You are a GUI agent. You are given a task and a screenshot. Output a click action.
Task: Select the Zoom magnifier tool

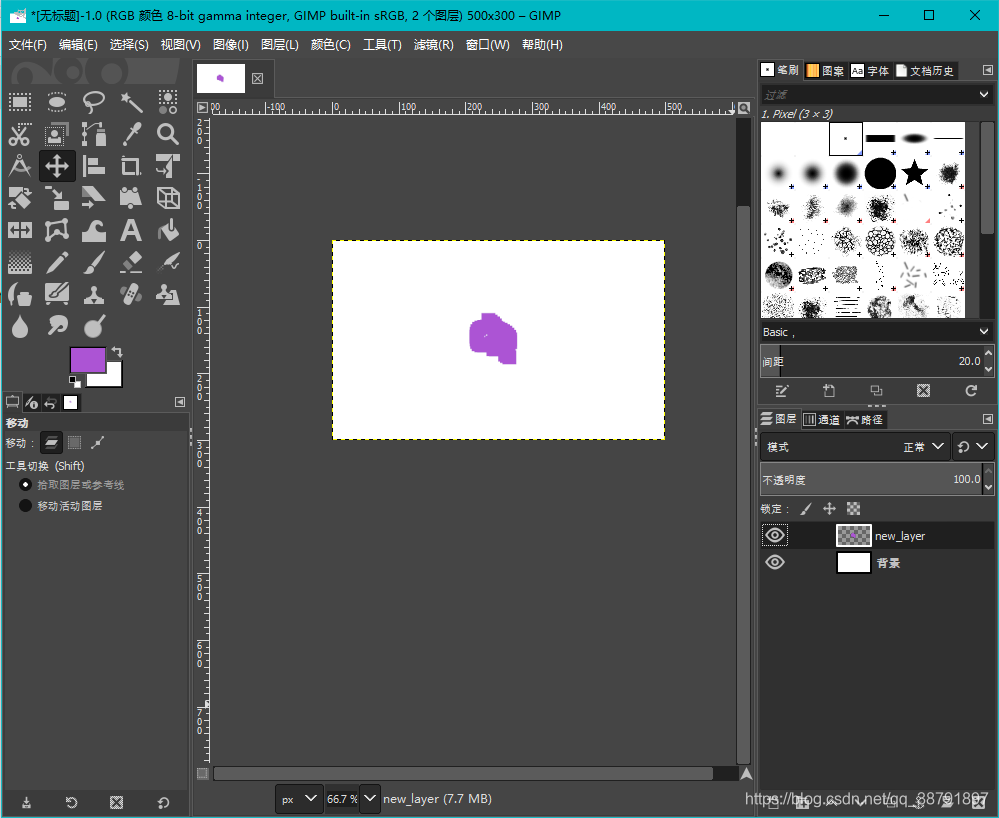[168, 134]
